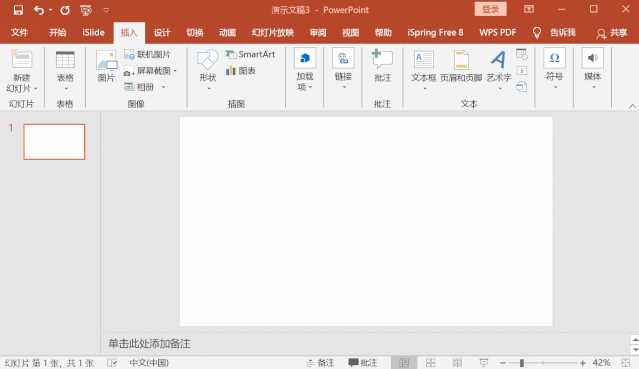
Task: Toggle the 批注 comments pane in status bar
Action: pos(363,362)
